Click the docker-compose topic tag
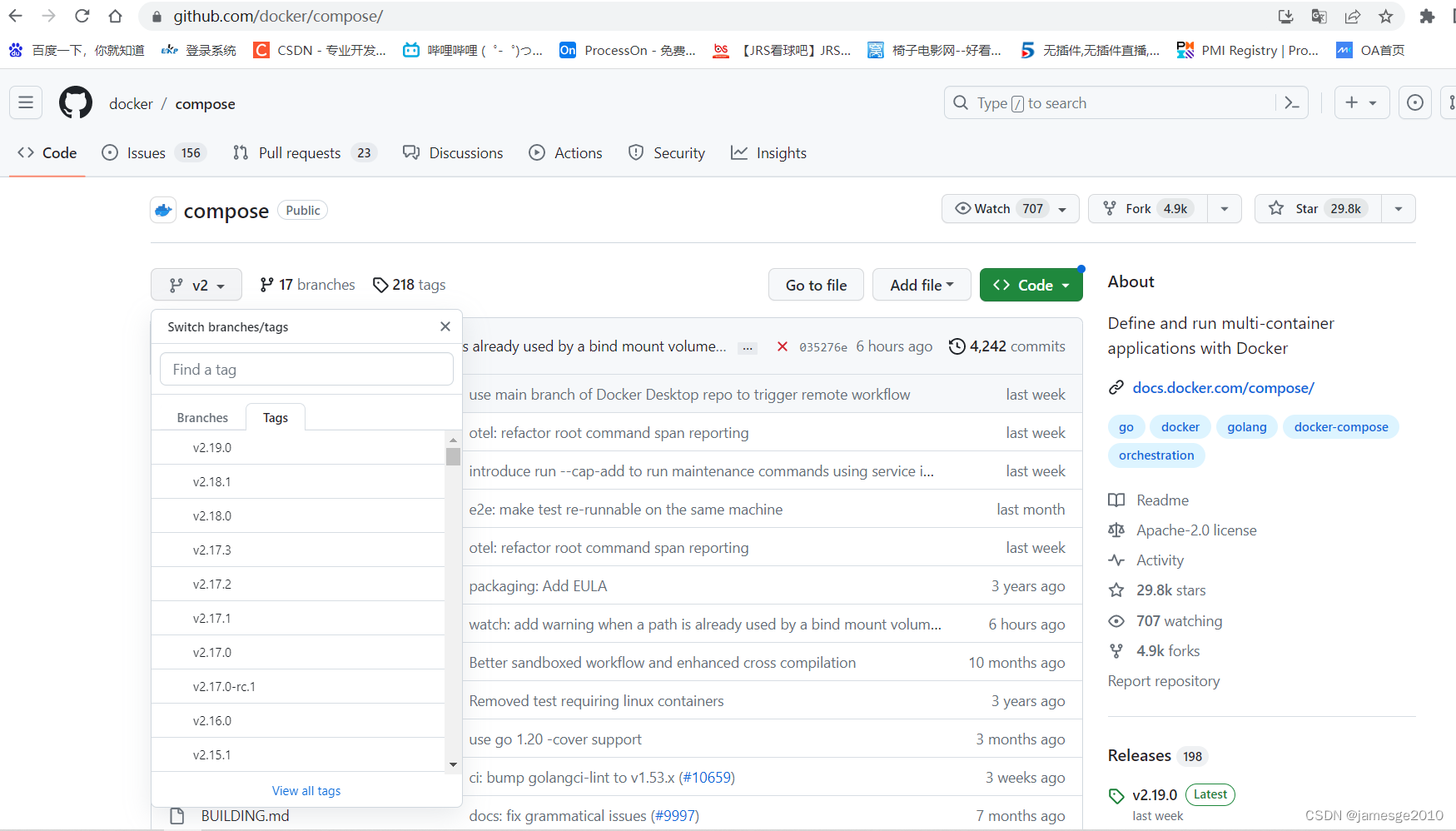Screen dimensions: 1456x831 tap(1340, 426)
